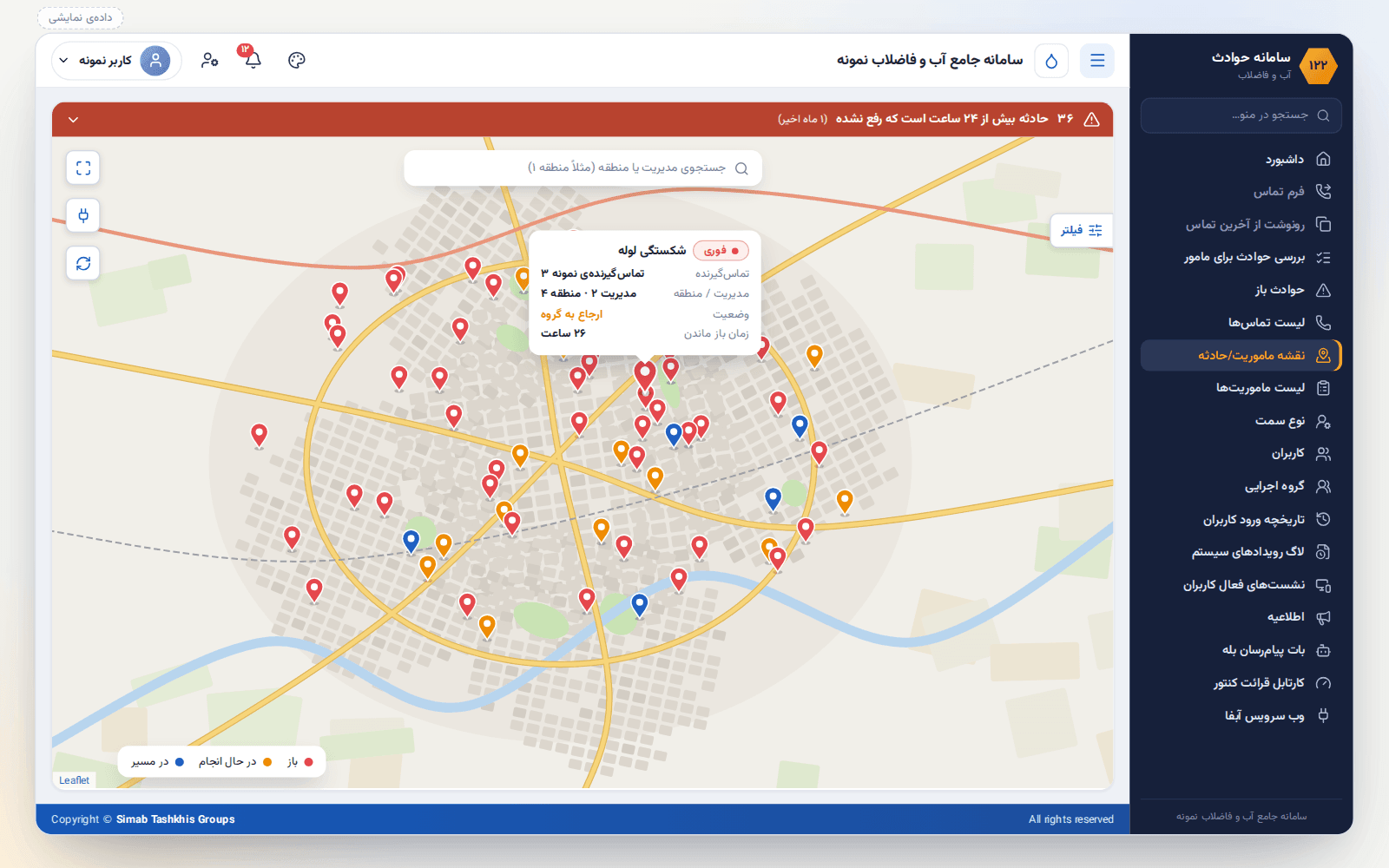This screenshot has width=1389, height=868.
Task: Open بررسی حوادث برای مامور
Action: click(x=1241, y=258)
